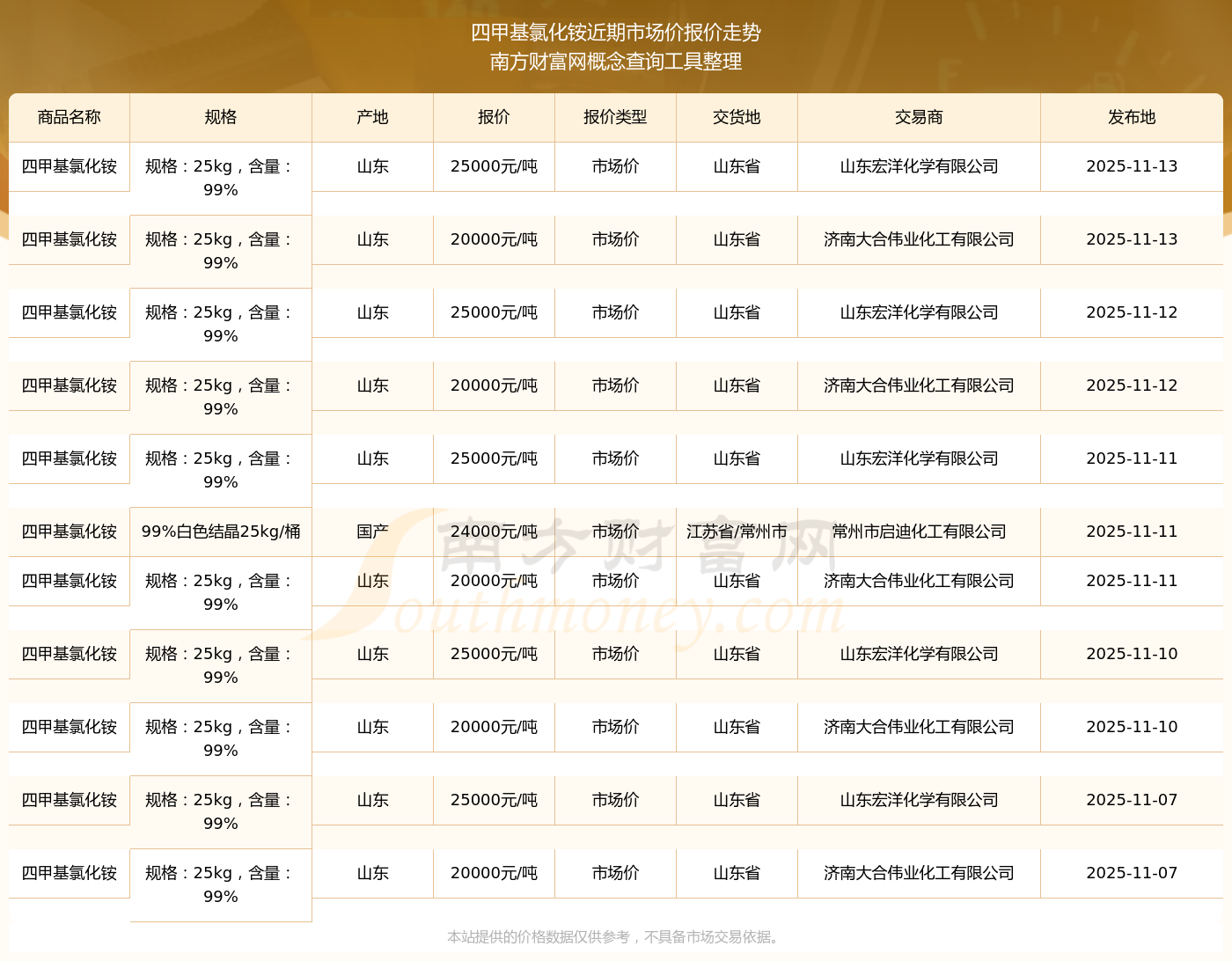The image size is (1232, 961).
Task: Click 济南大合伟业化工有限公司 in the 2025-11-07 row
Action: (919, 873)
